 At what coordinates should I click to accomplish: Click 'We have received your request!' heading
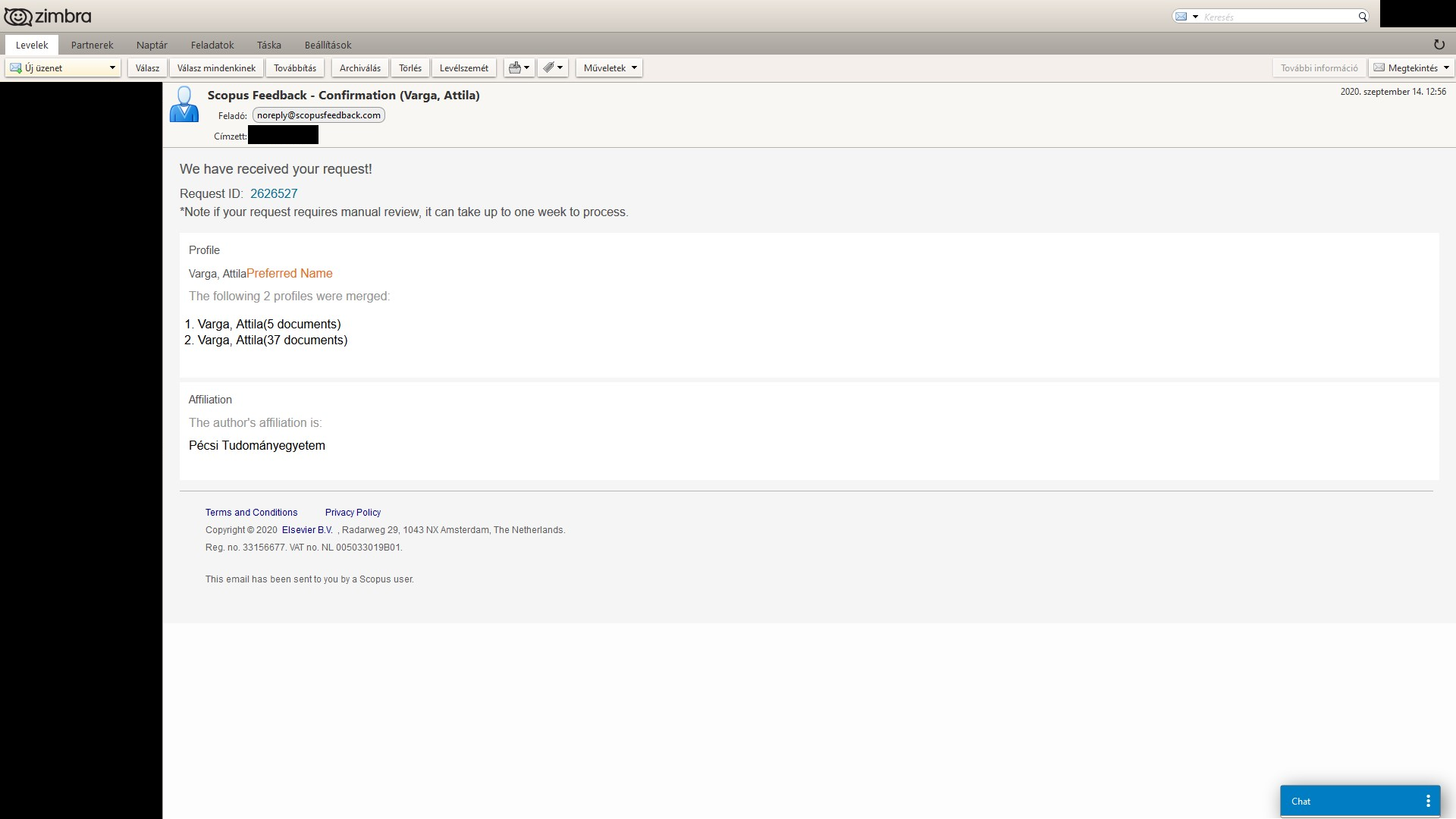(276, 169)
